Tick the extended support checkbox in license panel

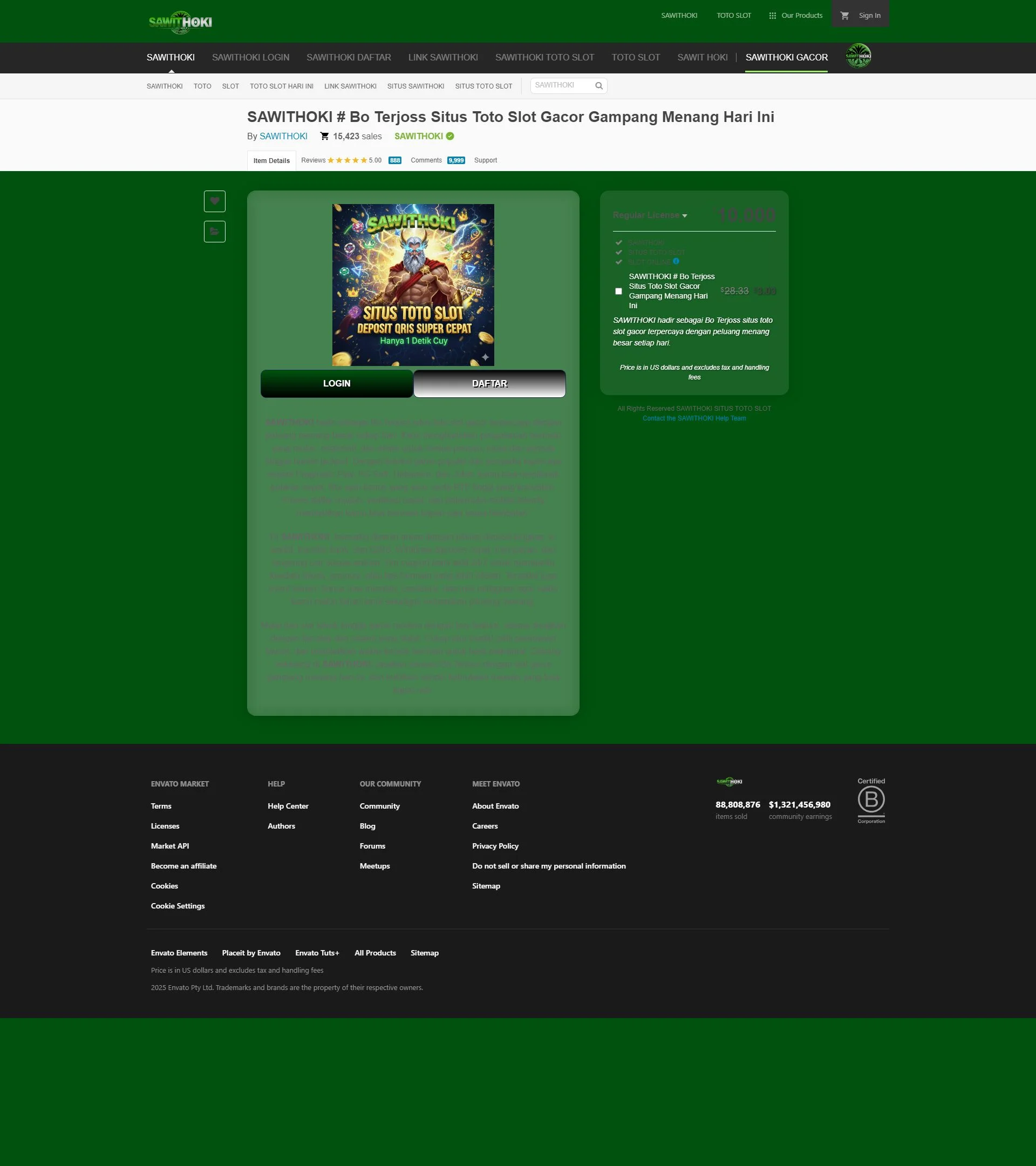pyautogui.click(x=618, y=291)
